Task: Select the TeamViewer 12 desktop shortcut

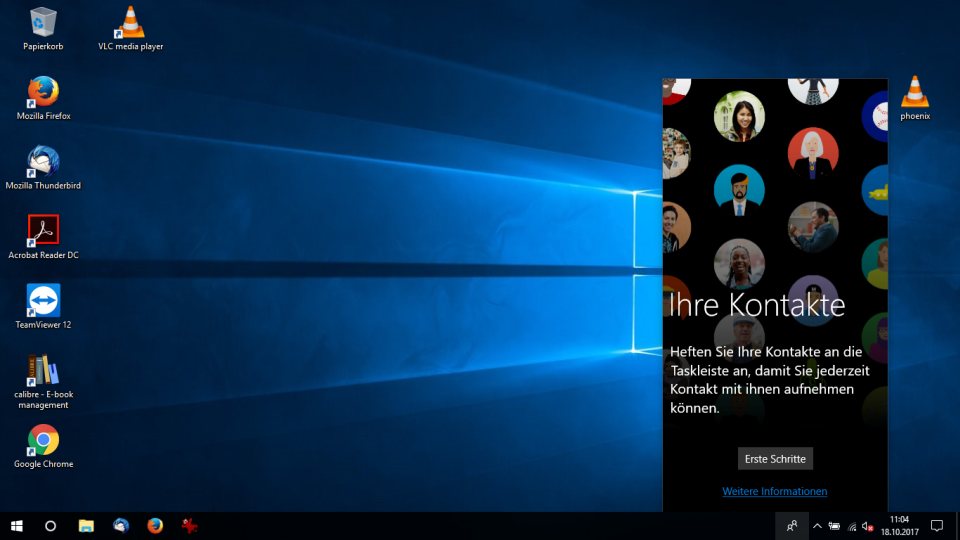Action: 43,307
